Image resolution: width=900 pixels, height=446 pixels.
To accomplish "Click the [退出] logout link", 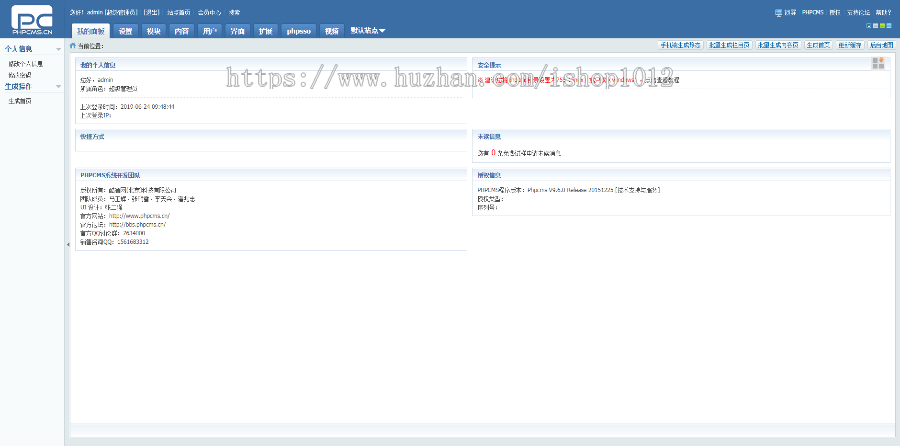I will pos(152,12).
